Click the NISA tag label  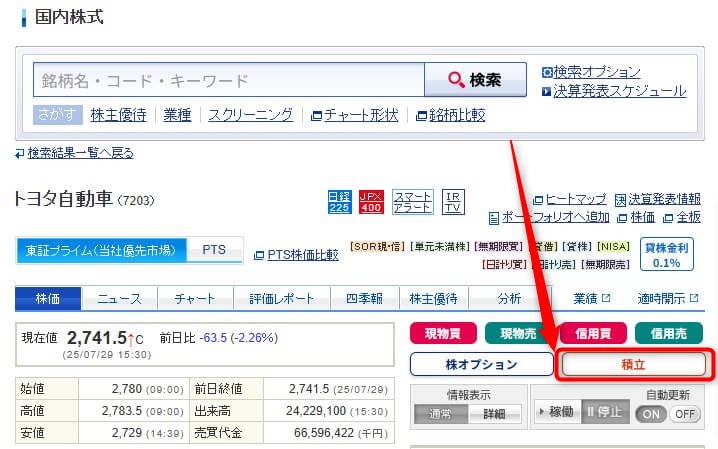tap(614, 247)
